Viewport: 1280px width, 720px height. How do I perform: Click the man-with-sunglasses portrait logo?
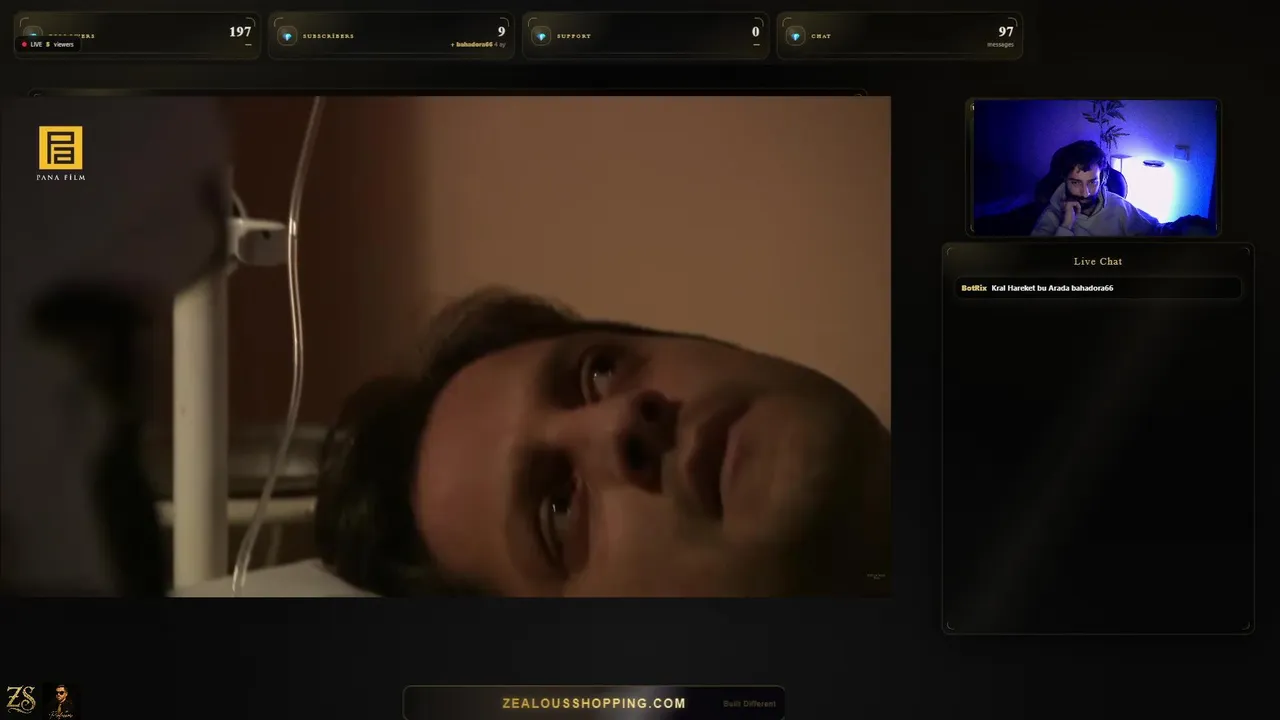[x=60, y=700]
